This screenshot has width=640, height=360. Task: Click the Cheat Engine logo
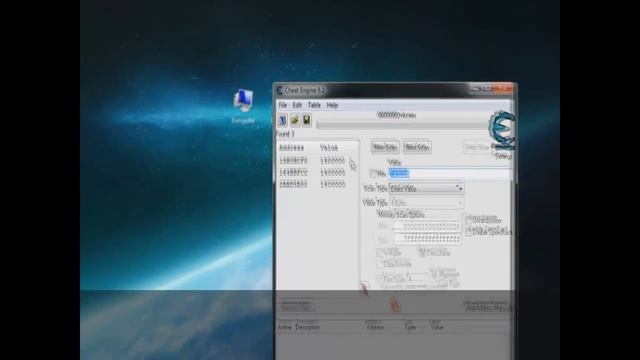502,130
